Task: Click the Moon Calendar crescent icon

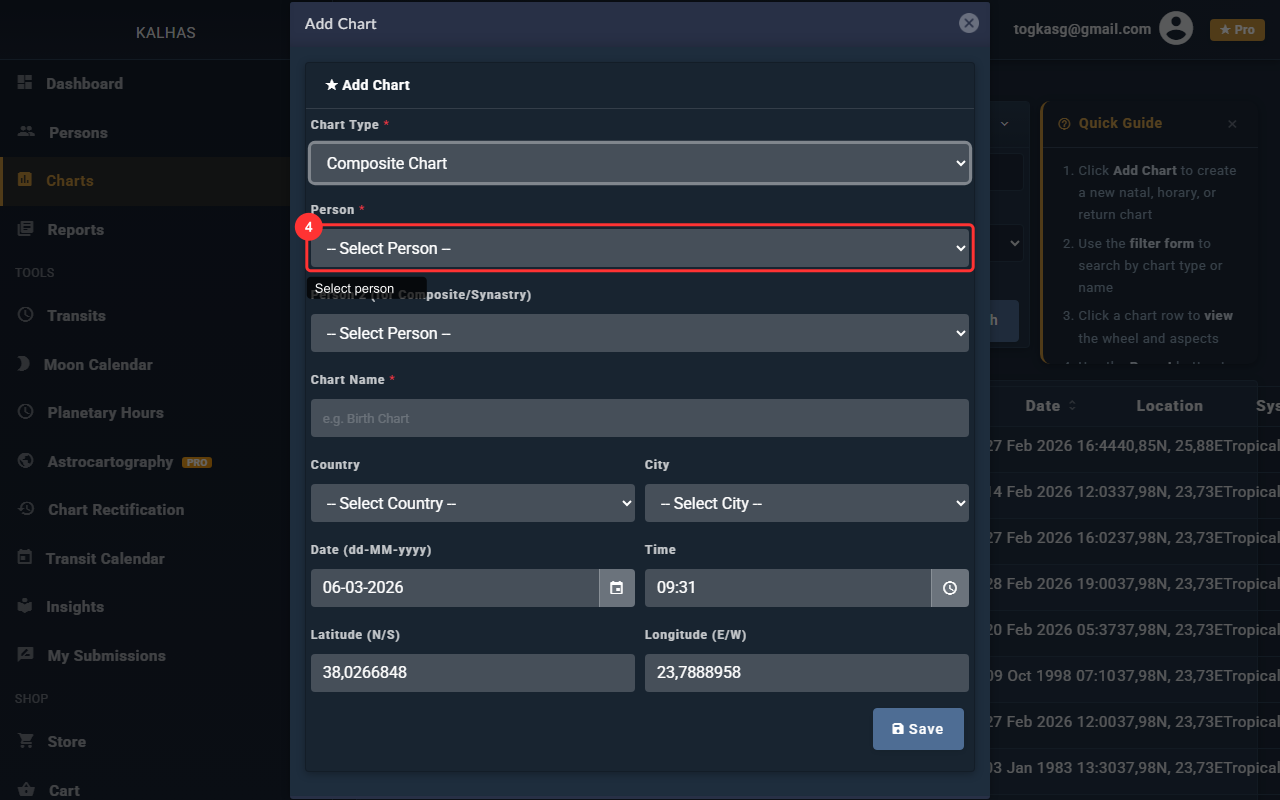Action: (24, 364)
